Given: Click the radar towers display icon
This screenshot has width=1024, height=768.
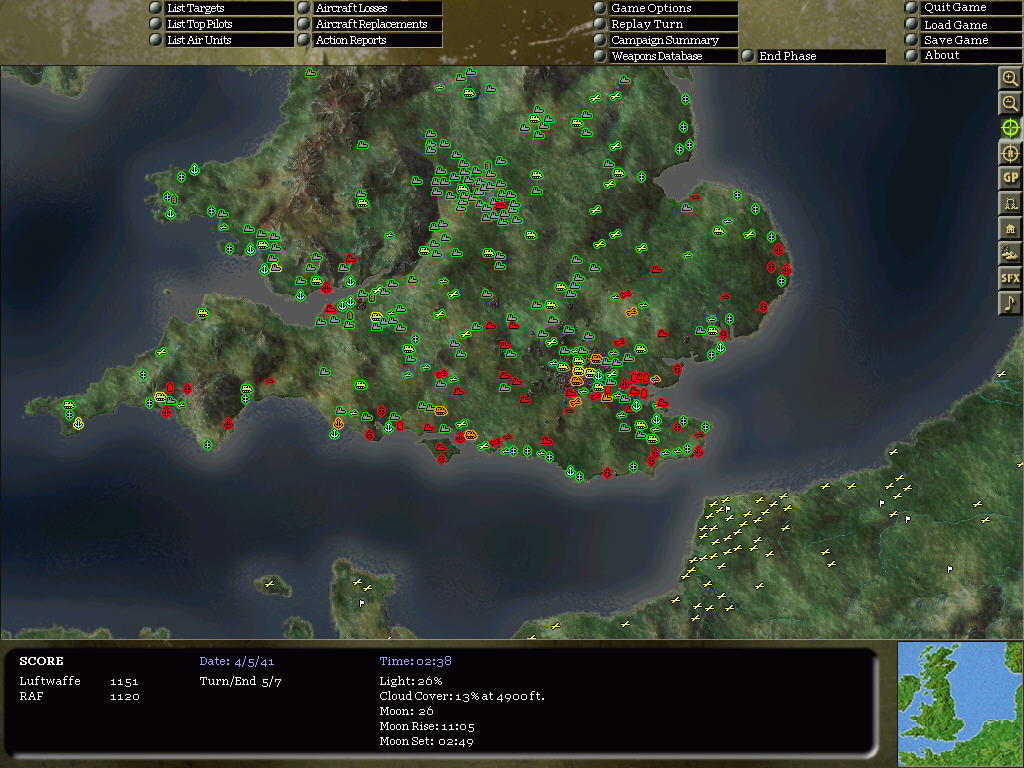Looking at the screenshot, I should point(1010,203).
